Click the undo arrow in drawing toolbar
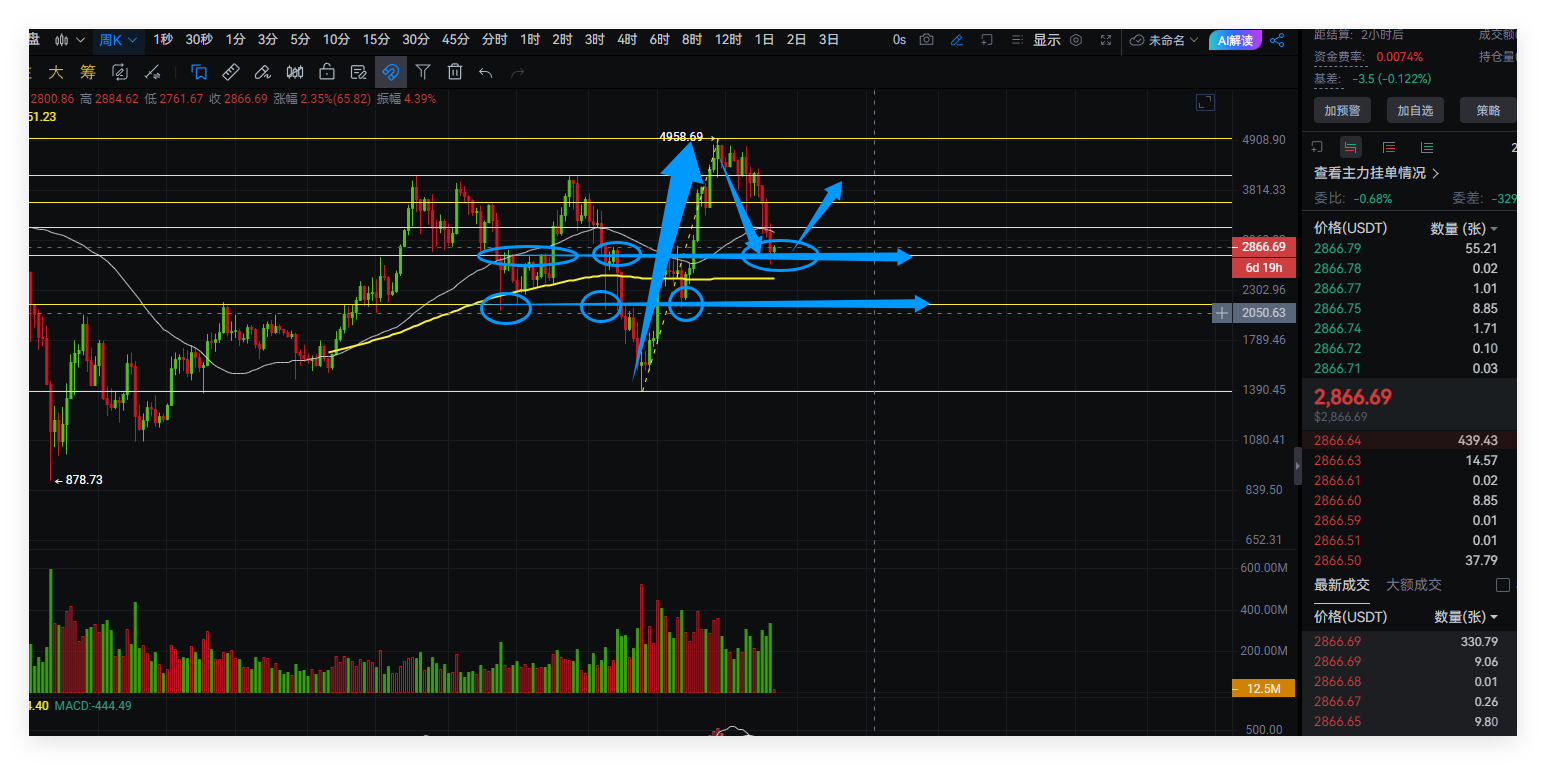This screenshot has width=1546, height=765. coord(486,72)
